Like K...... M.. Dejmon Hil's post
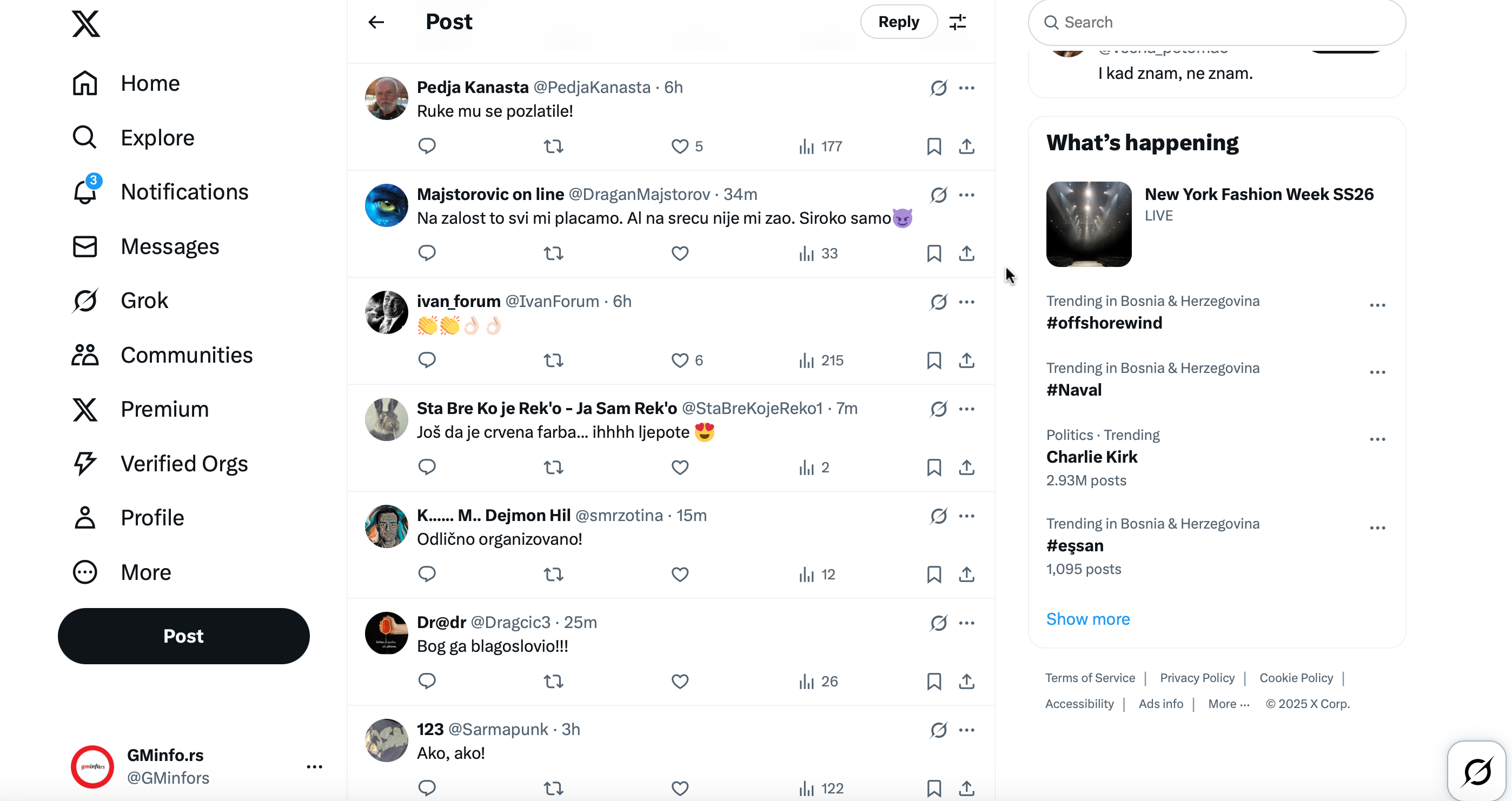Viewport: 1512px width, 801px height. (x=679, y=575)
